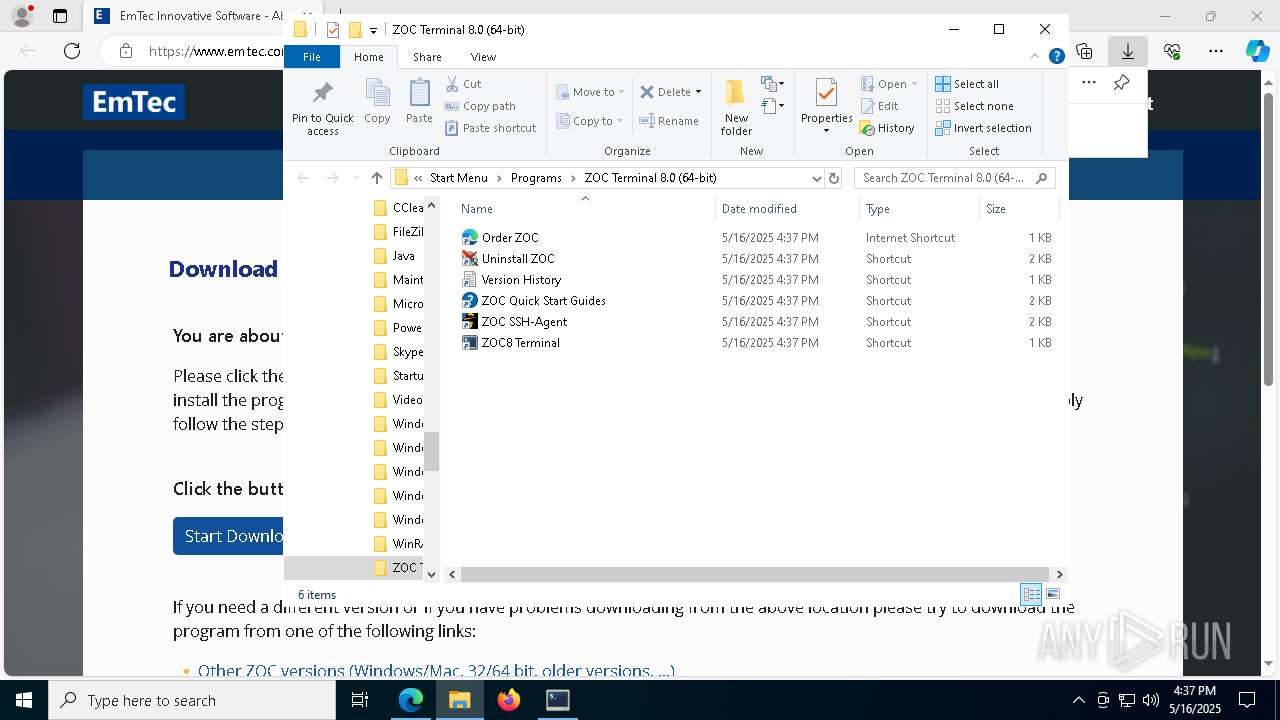Open Firefox from the taskbar
Screen dimensions: 1280x720
509,700
